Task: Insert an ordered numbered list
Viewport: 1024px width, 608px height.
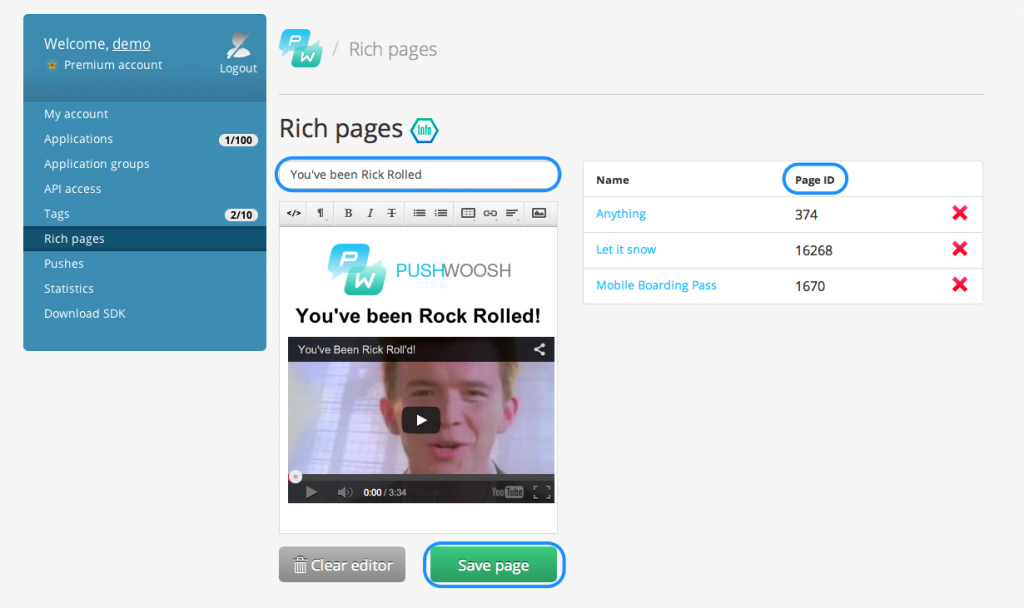Action: [x=441, y=213]
